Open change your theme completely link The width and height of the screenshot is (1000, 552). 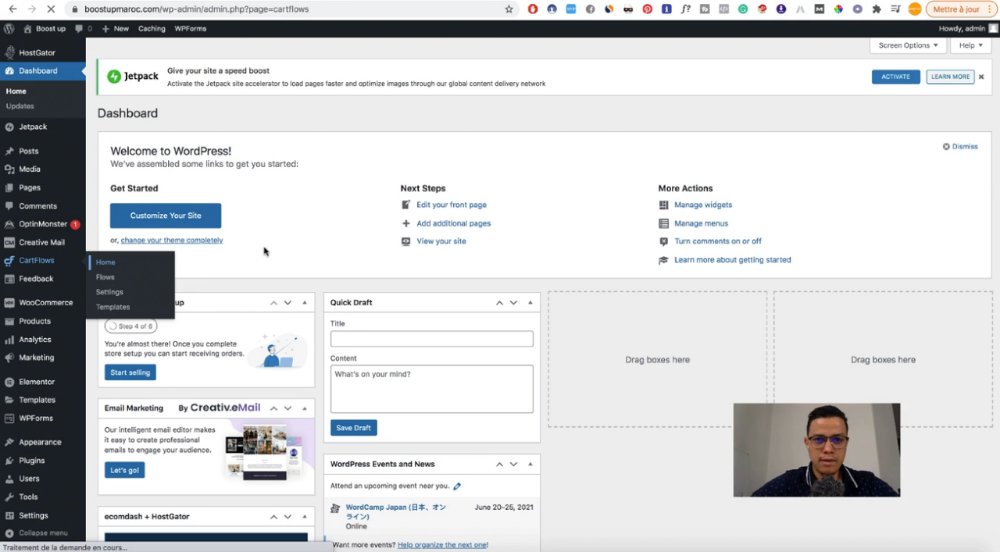172,240
